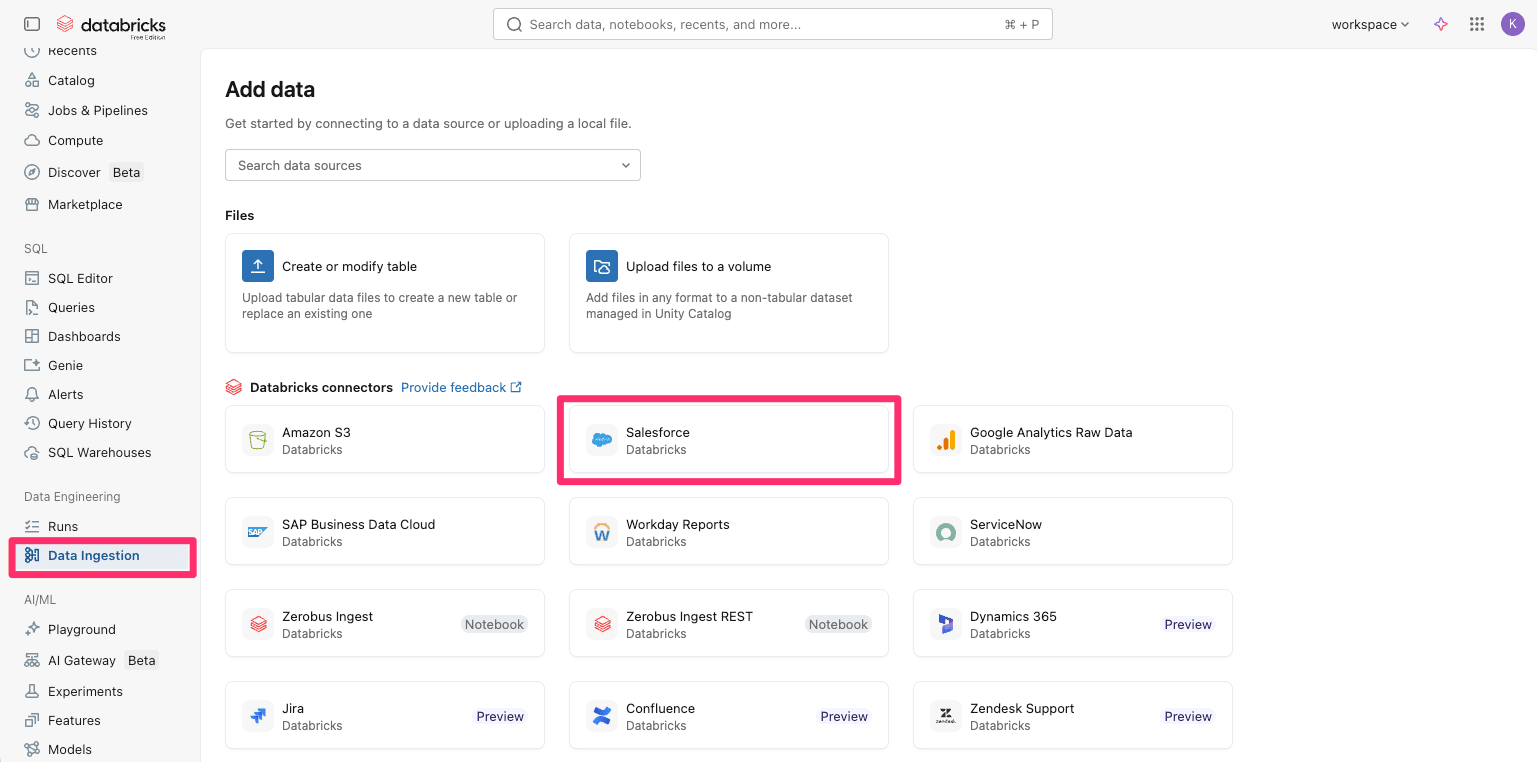Select the Salesforce connector card
The width and height of the screenshot is (1537, 762).
pos(728,440)
